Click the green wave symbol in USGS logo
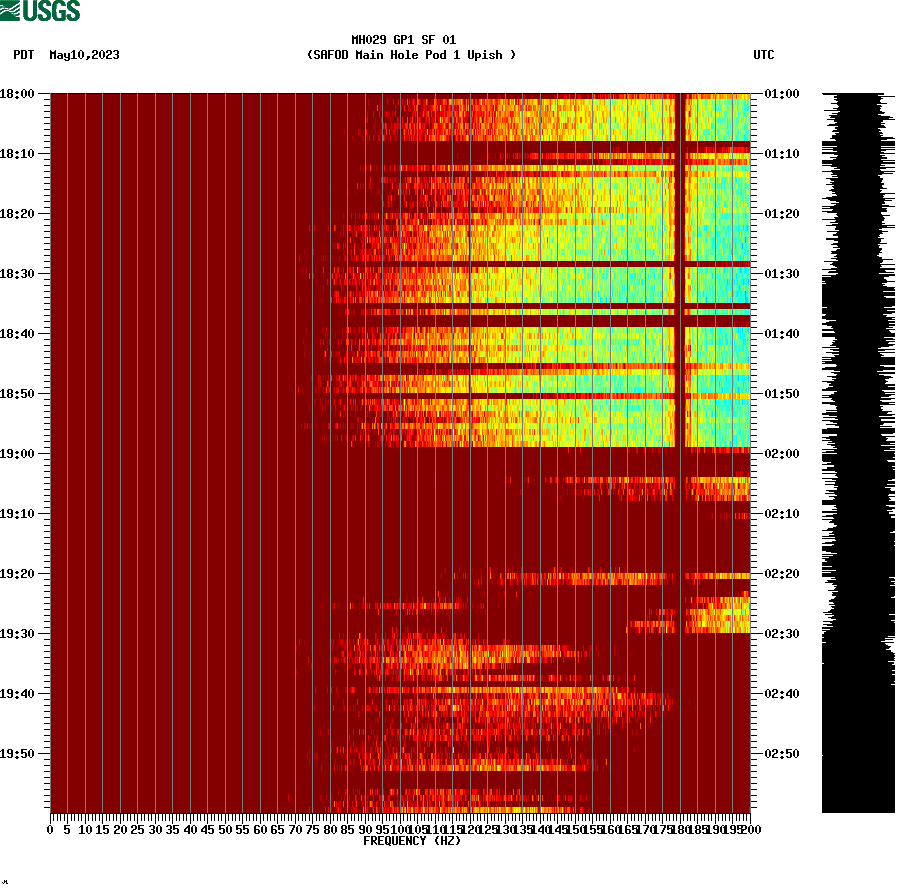The height and width of the screenshot is (893, 902). tap(10, 10)
